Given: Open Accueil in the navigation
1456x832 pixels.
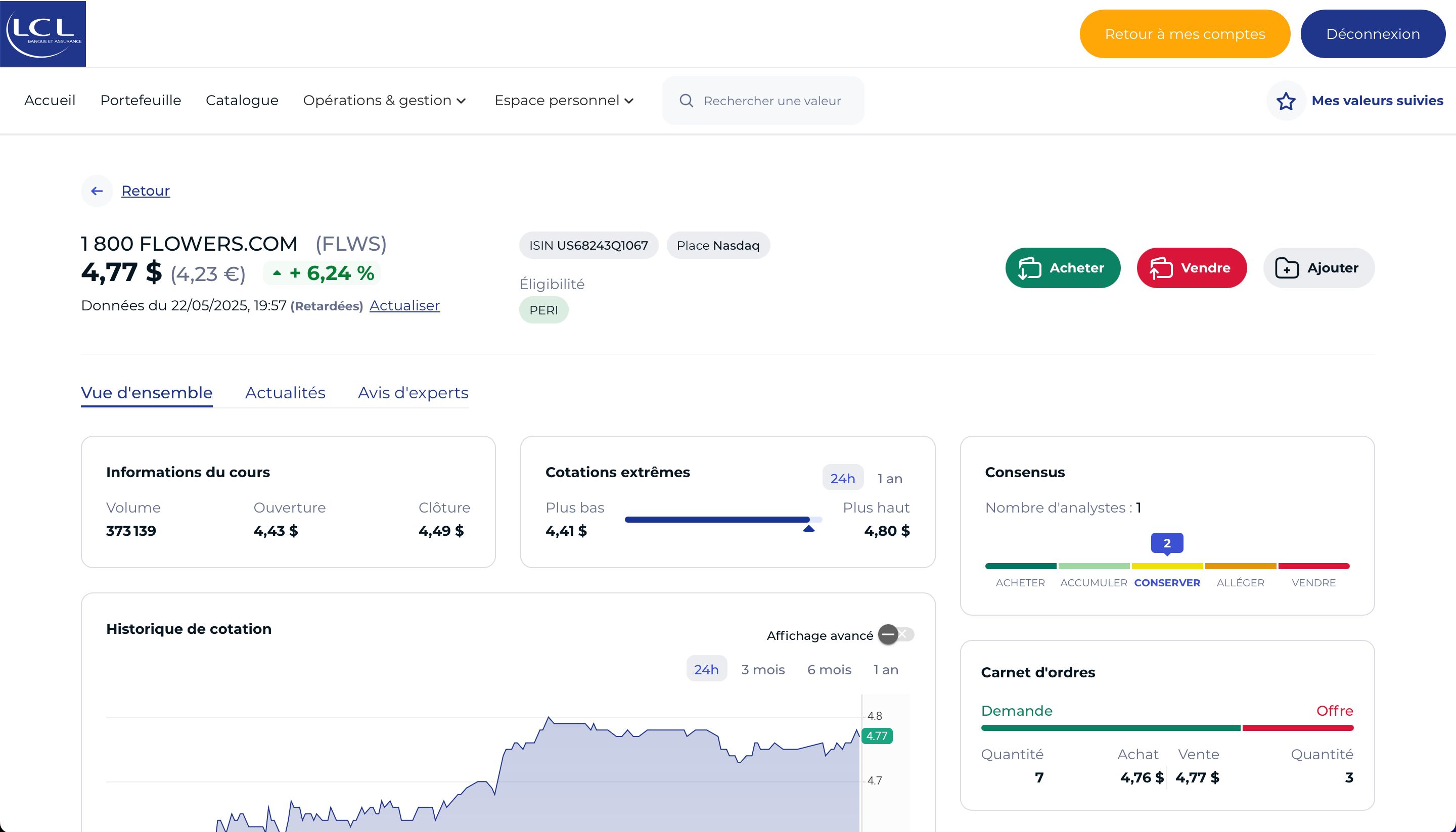Looking at the screenshot, I should [50, 101].
